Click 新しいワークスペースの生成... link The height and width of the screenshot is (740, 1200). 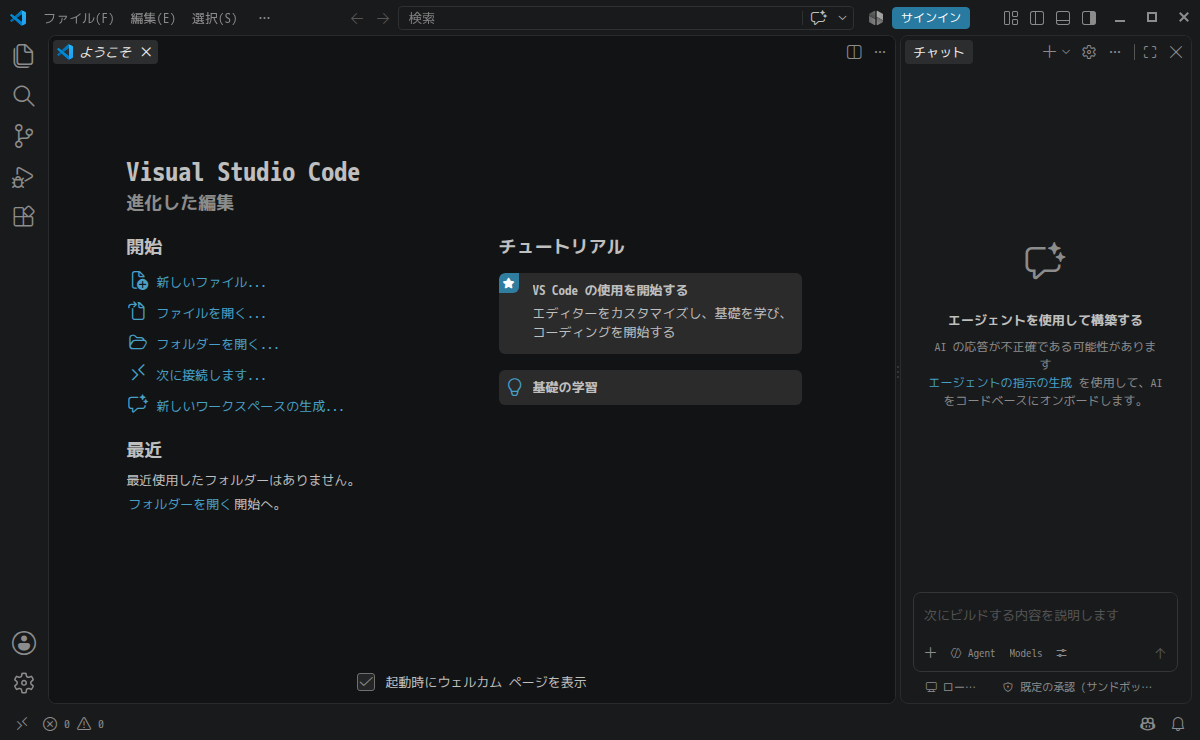pos(250,406)
